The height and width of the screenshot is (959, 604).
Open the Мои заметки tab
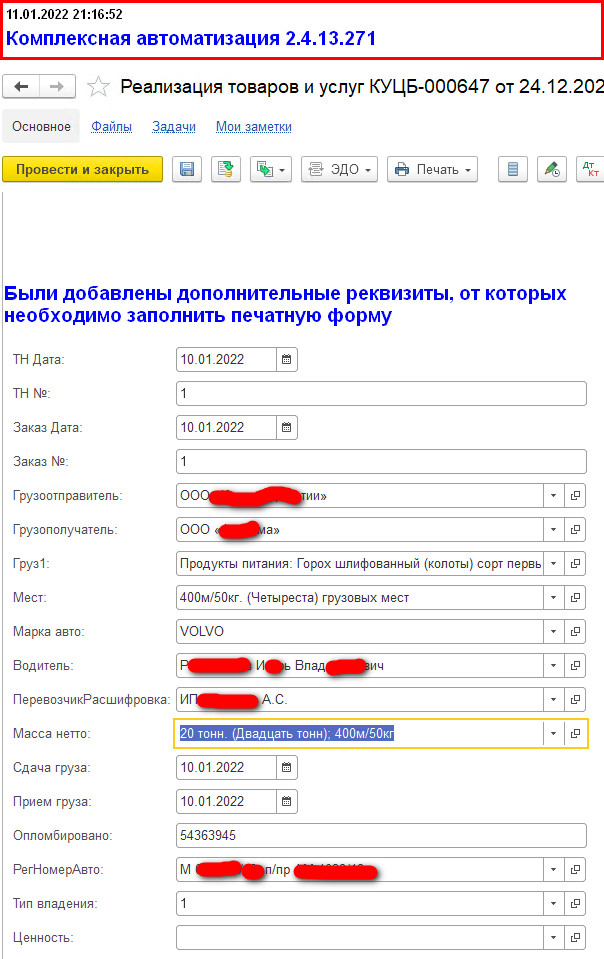click(x=254, y=127)
